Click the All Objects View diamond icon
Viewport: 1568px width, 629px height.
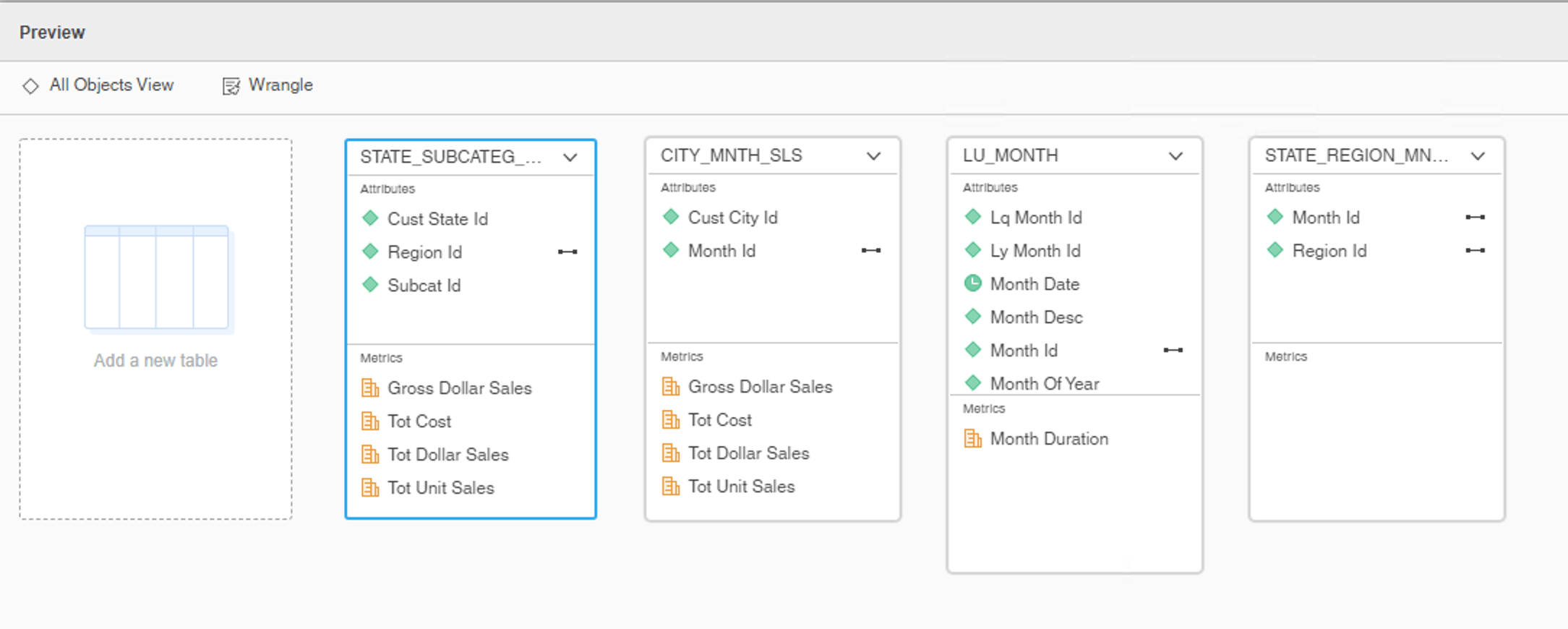(30, 86)
